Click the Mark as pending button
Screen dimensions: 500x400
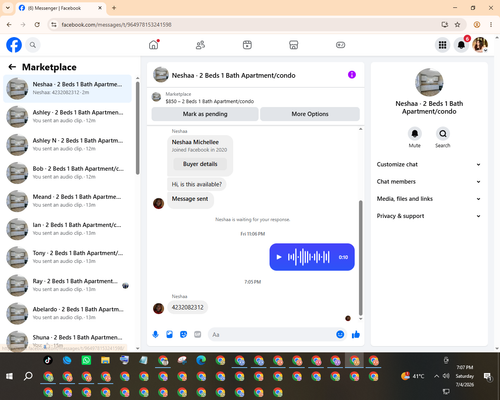(205, 114)
